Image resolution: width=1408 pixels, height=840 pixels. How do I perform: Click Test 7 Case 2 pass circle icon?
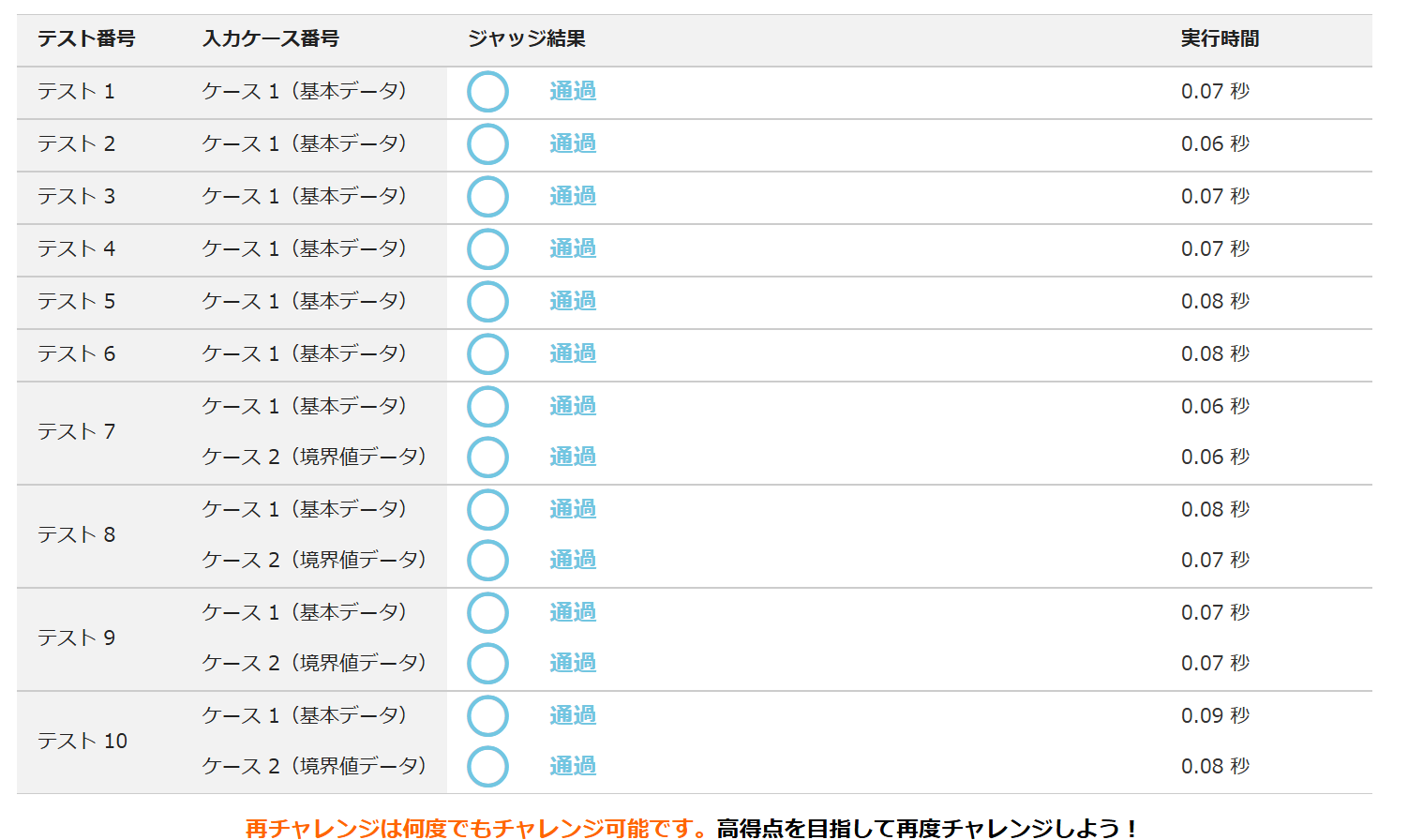click(488, 457)
